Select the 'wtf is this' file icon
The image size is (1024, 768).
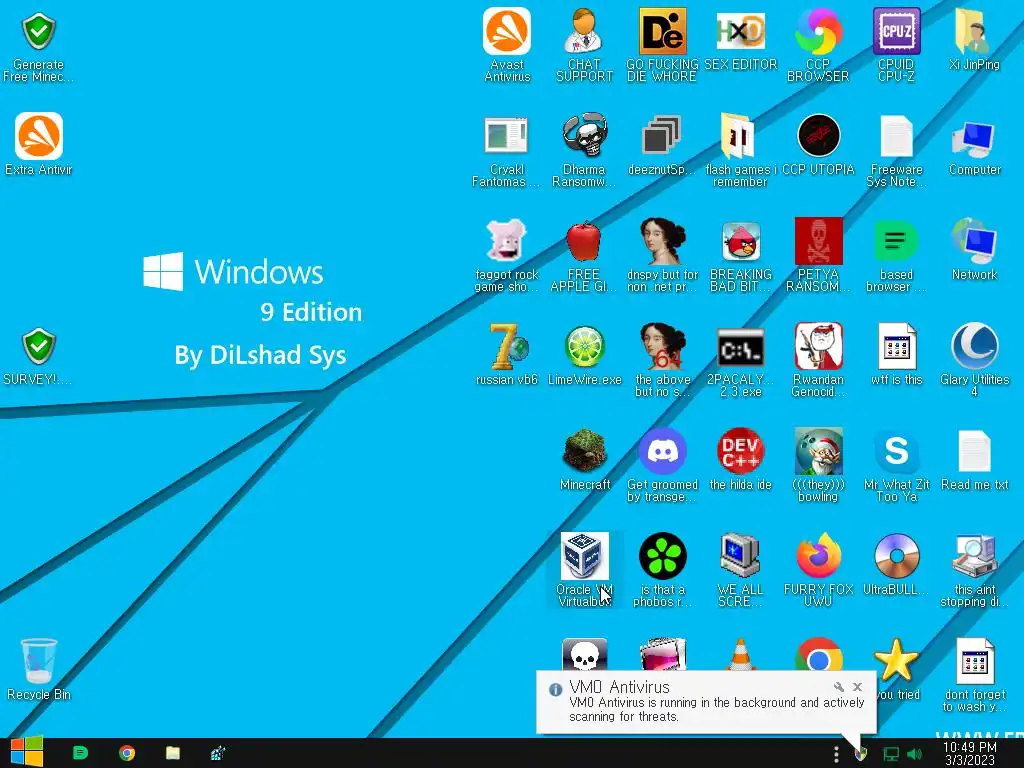coord(896,354)
